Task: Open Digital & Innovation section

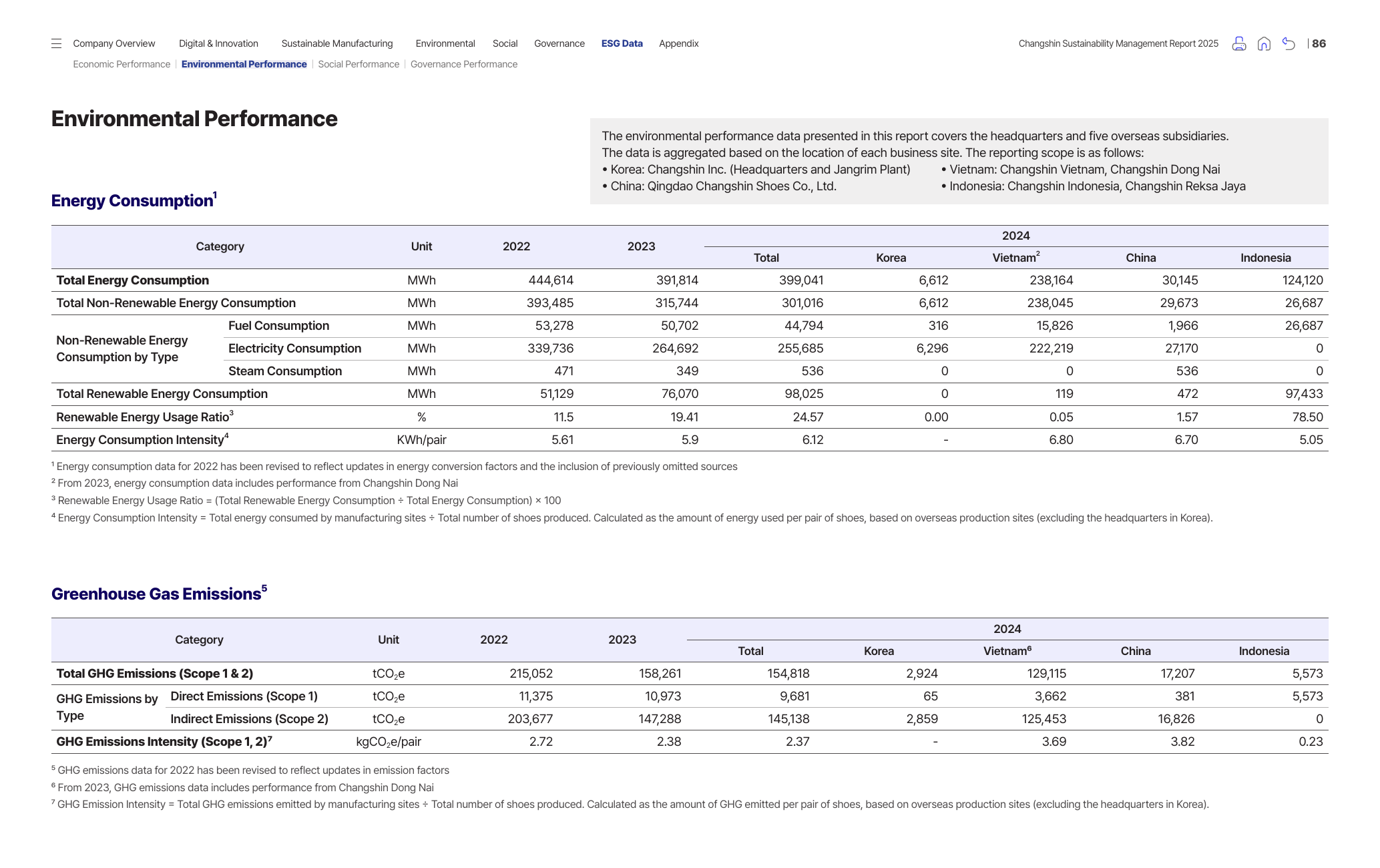Action: pos(218,43)
